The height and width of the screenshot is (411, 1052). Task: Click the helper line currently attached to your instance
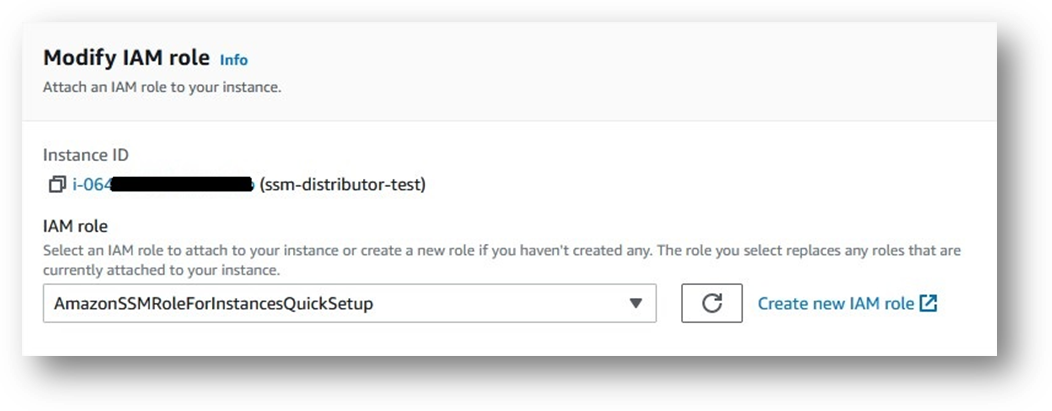160,270
